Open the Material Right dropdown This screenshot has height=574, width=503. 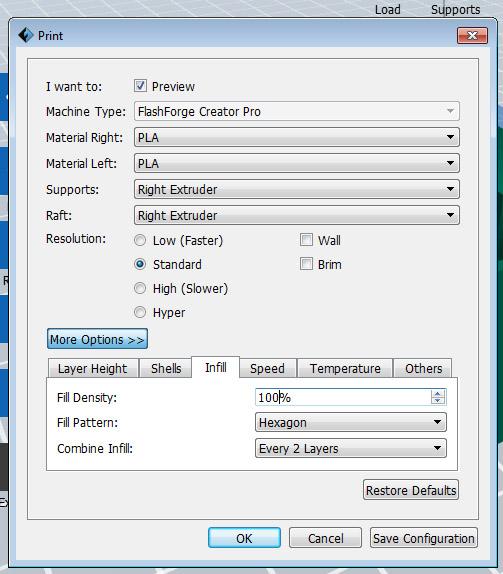point(297,137)
